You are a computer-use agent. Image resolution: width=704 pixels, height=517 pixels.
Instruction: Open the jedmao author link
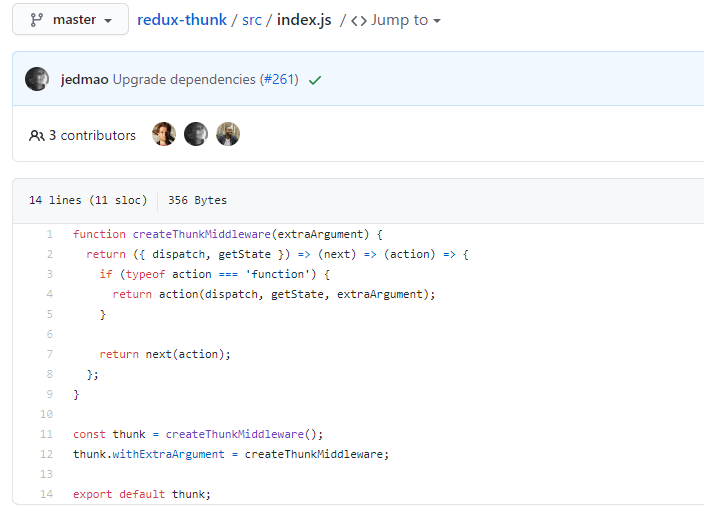pos(84,79)
